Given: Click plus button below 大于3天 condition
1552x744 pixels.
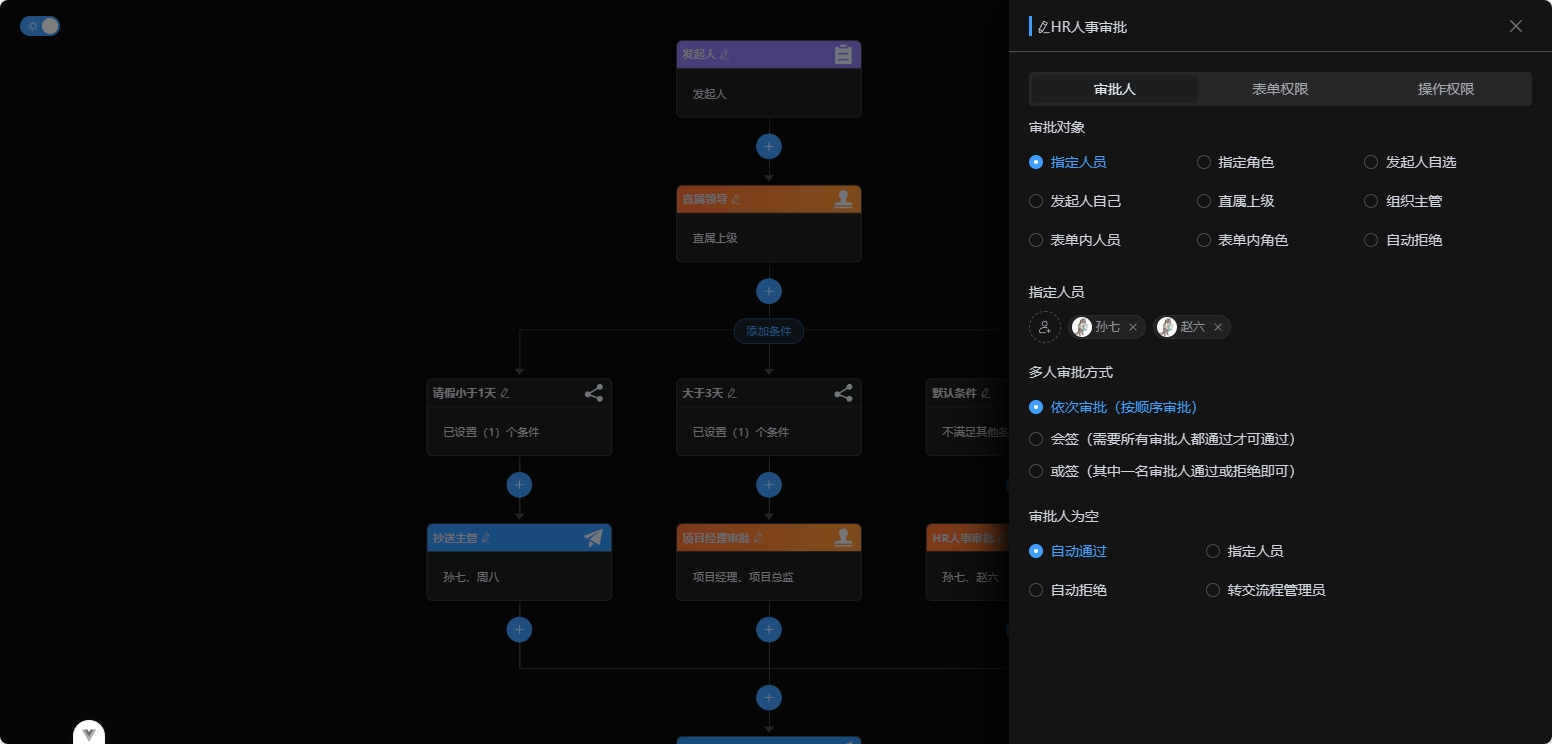Looking at the screenshot, I should 768,485.
